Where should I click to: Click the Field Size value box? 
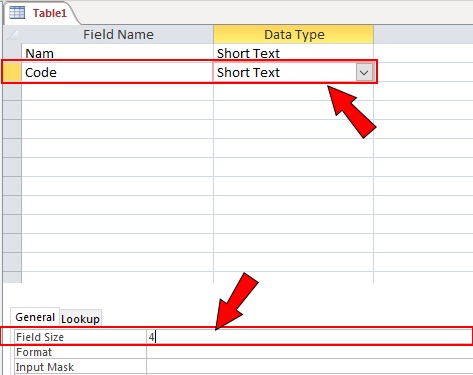click(309, 337)
